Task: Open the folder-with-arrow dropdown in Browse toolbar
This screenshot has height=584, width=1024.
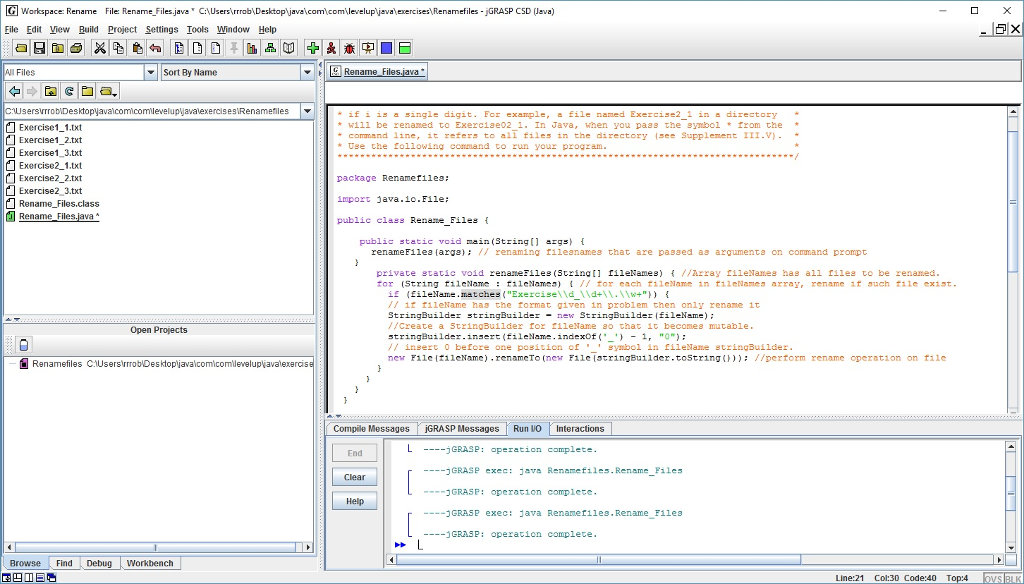Action: [108, 91]
